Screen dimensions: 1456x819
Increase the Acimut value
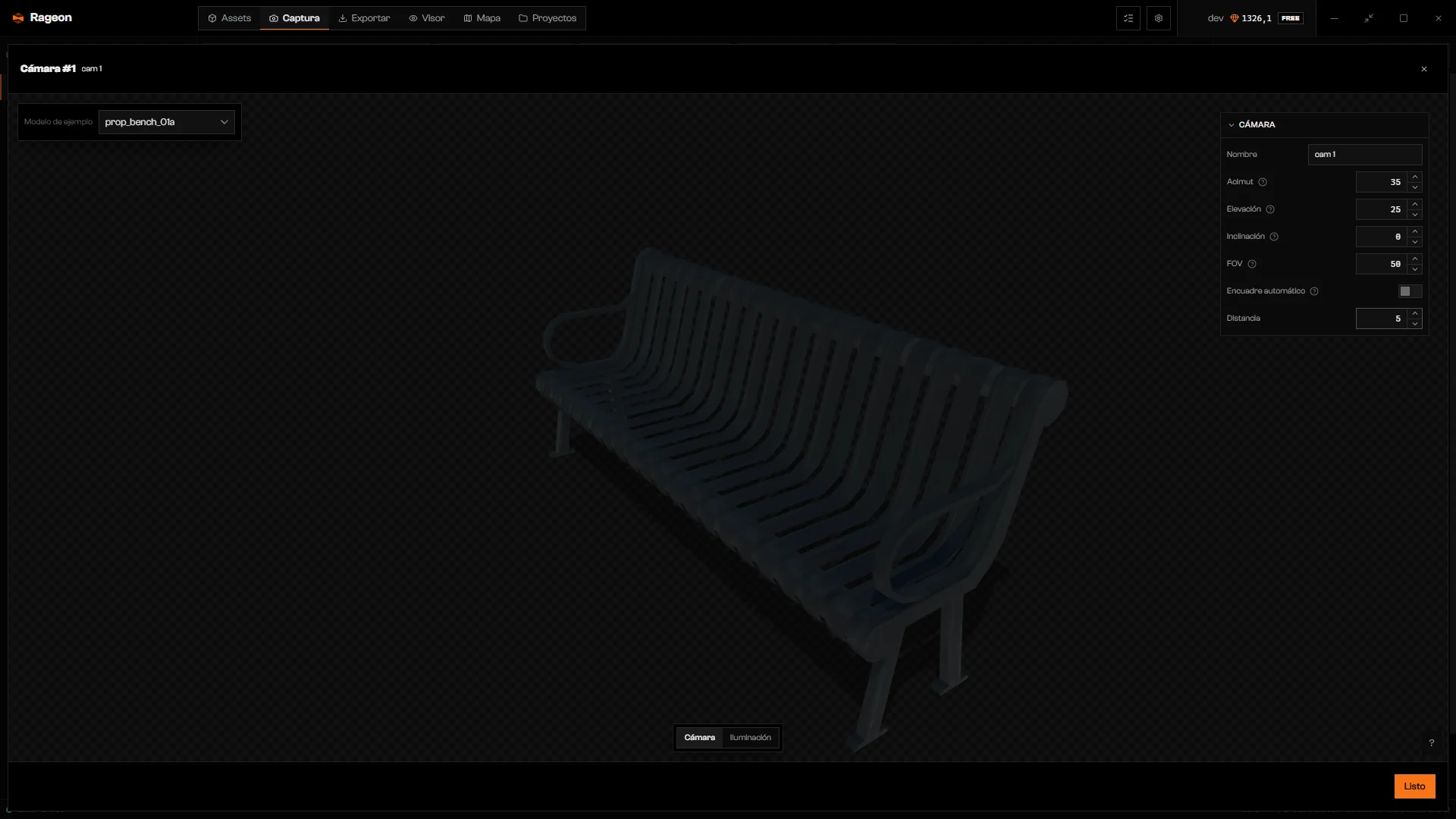tap(1415, 177)
